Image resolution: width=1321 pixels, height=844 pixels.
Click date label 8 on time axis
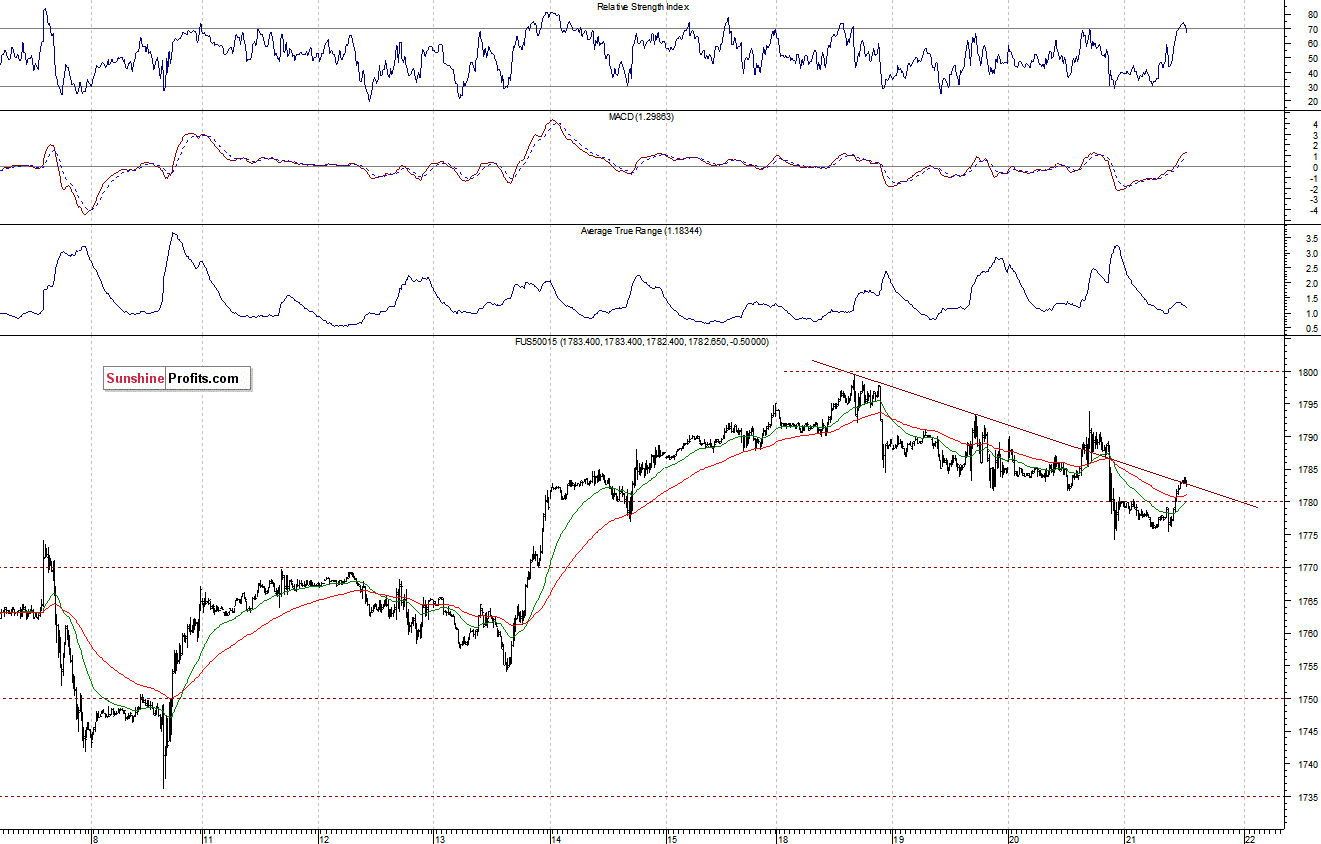pos(93,838)
